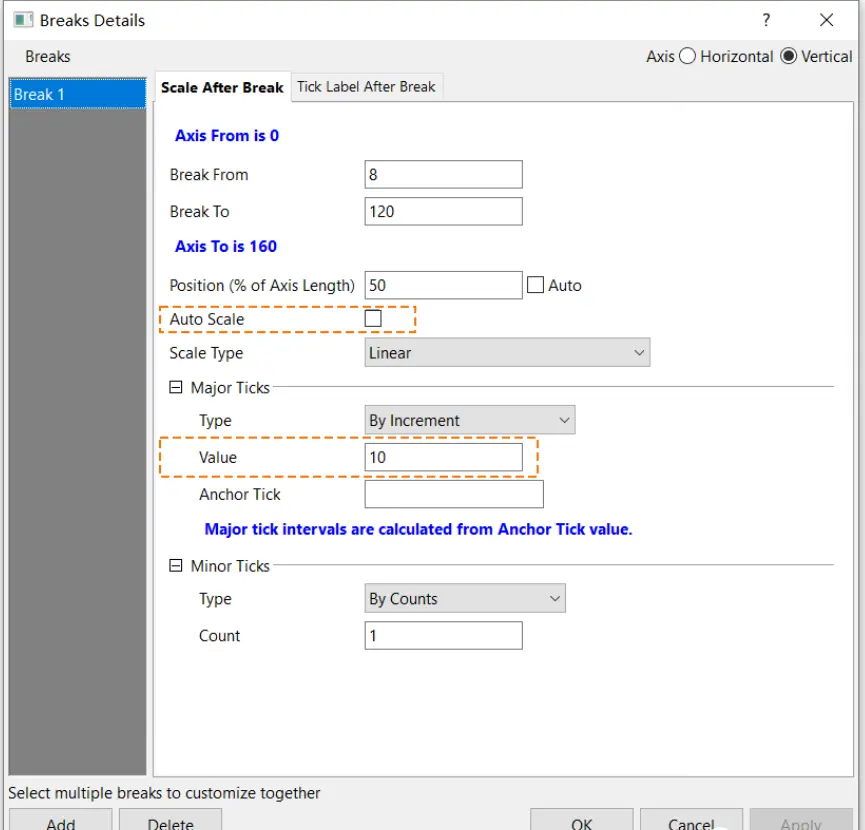Click the 'Axis From is 0' text
The width and height of the screenshot is (865, 830).
click(x=227, y=136)
